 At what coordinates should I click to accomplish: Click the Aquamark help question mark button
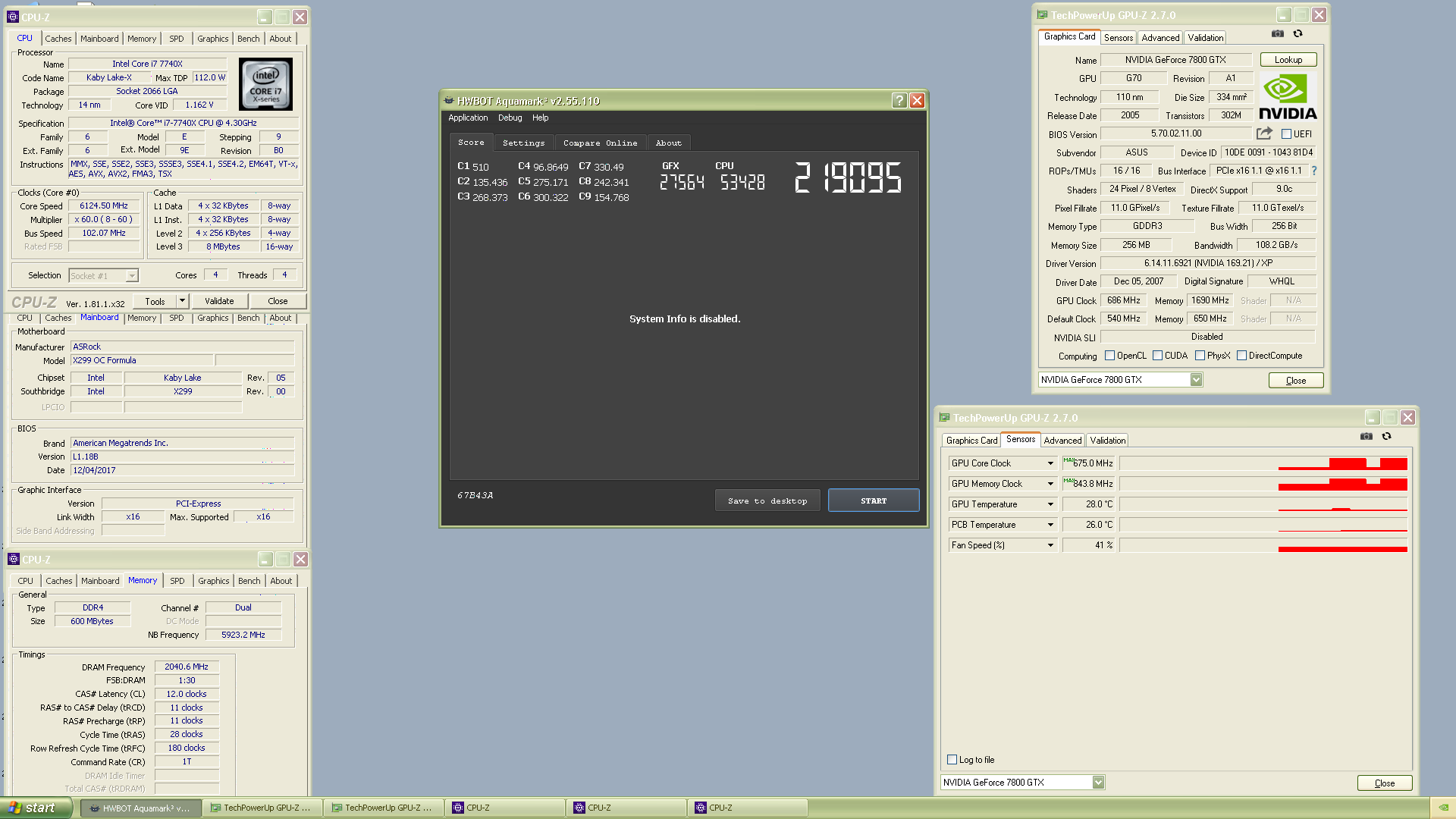pyautogui.click(x=899, y=101)
